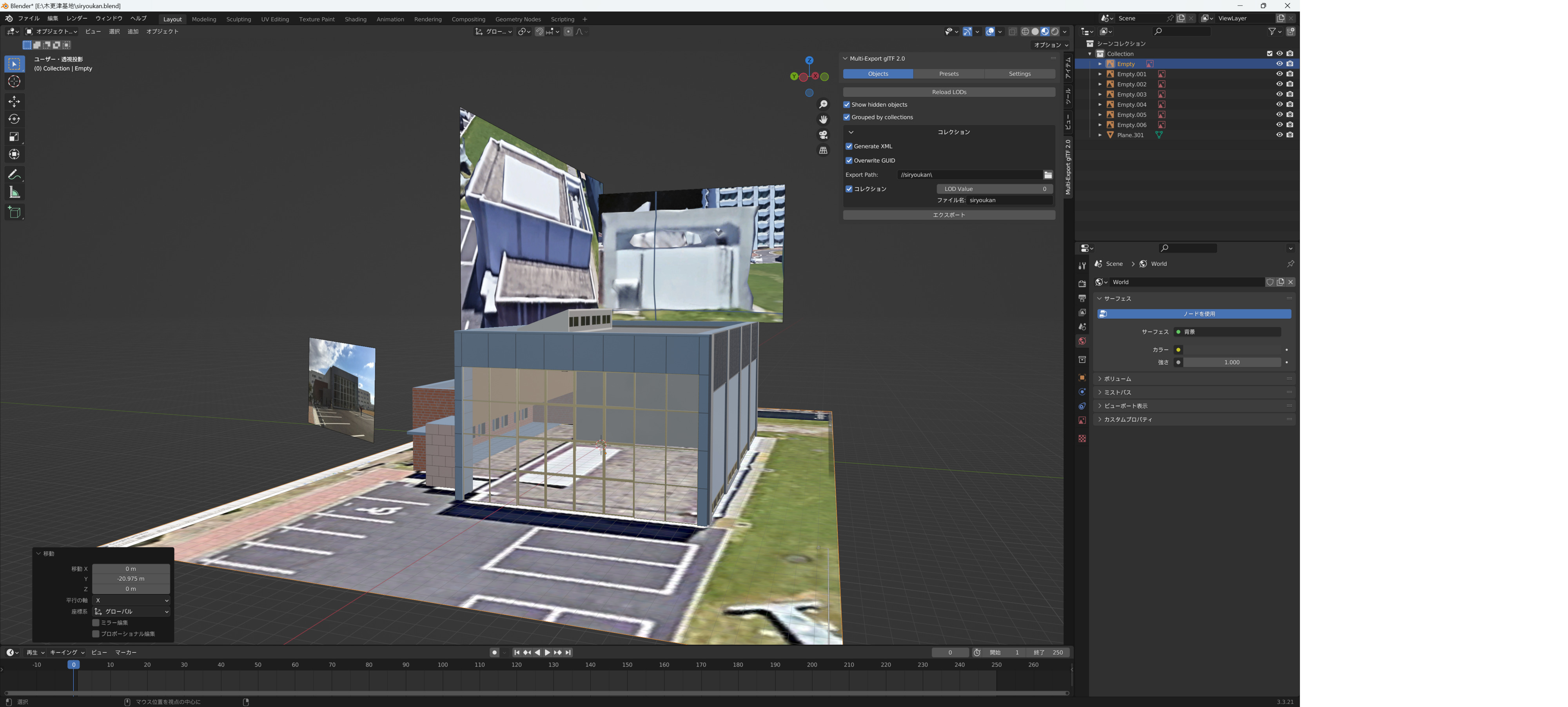1568x707 pixels.
Task: Select the Add Cube tool
Action: coord(15,213)
